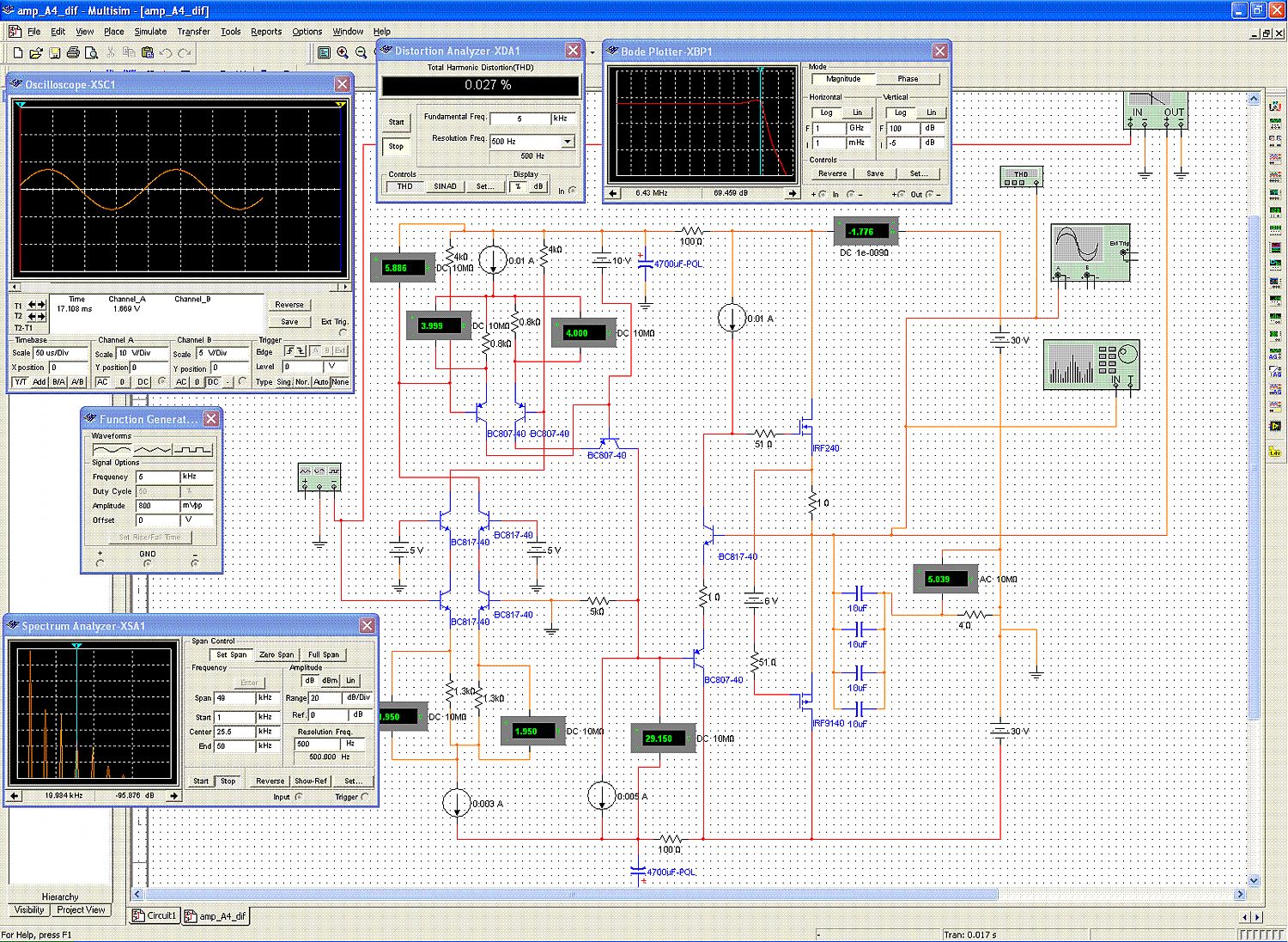Select the square waveform in Function Generator
This screenshot has height=942, width=1288.
point(193,449)
